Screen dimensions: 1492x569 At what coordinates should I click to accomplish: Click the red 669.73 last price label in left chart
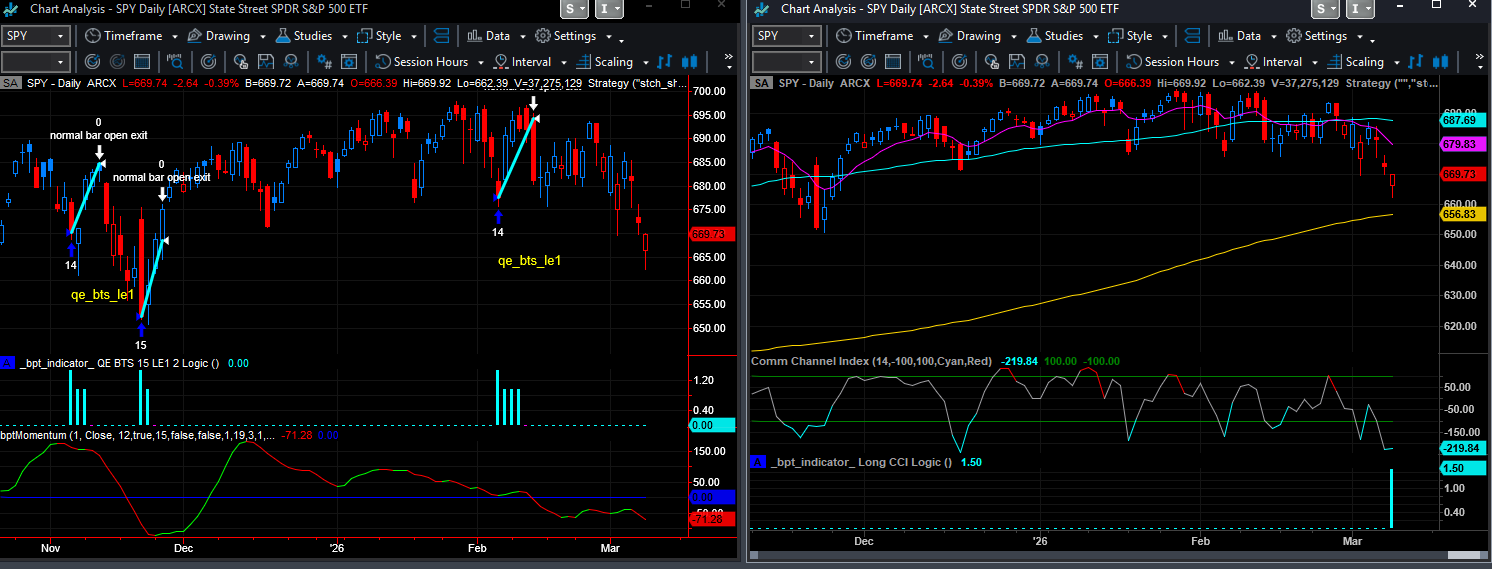click(x=711, y=234)
